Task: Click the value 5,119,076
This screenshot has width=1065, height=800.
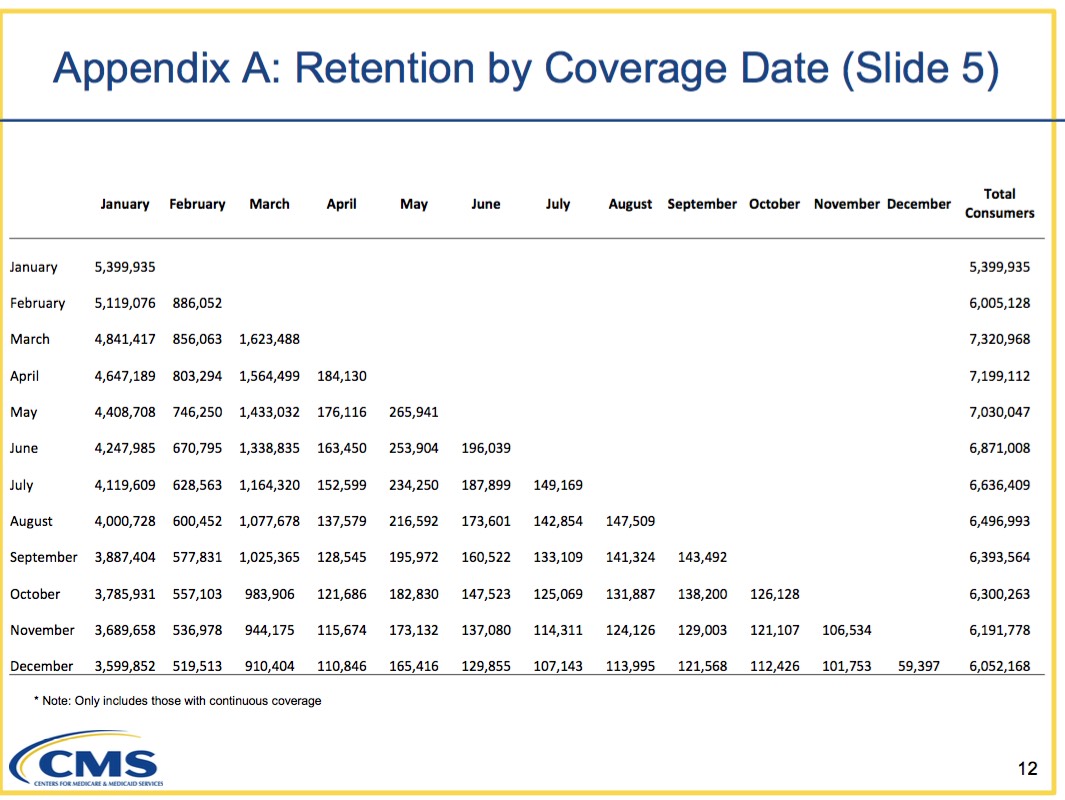Action: click(x=125, y=304)
